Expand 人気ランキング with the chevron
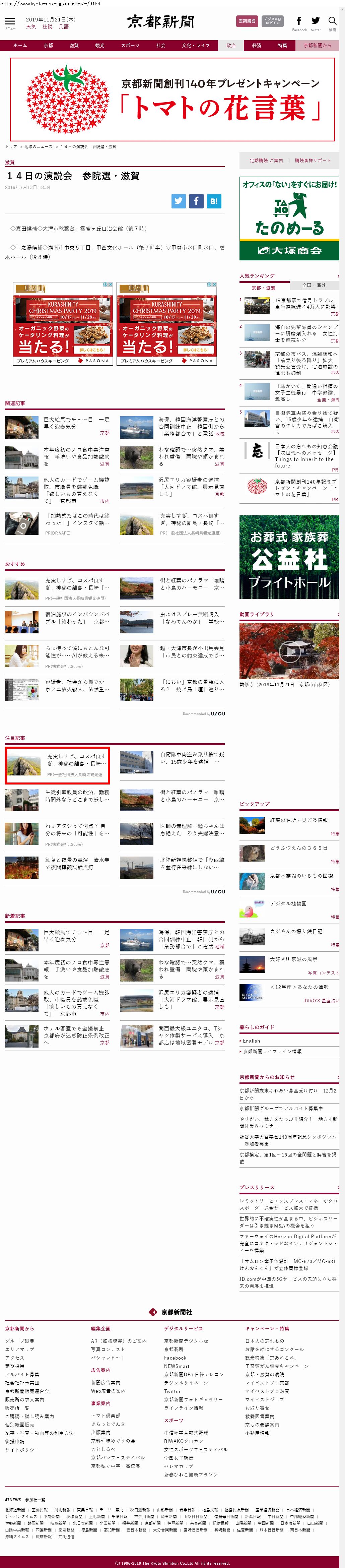Screen dimensions: 345x1568 [x=338, y=276]
